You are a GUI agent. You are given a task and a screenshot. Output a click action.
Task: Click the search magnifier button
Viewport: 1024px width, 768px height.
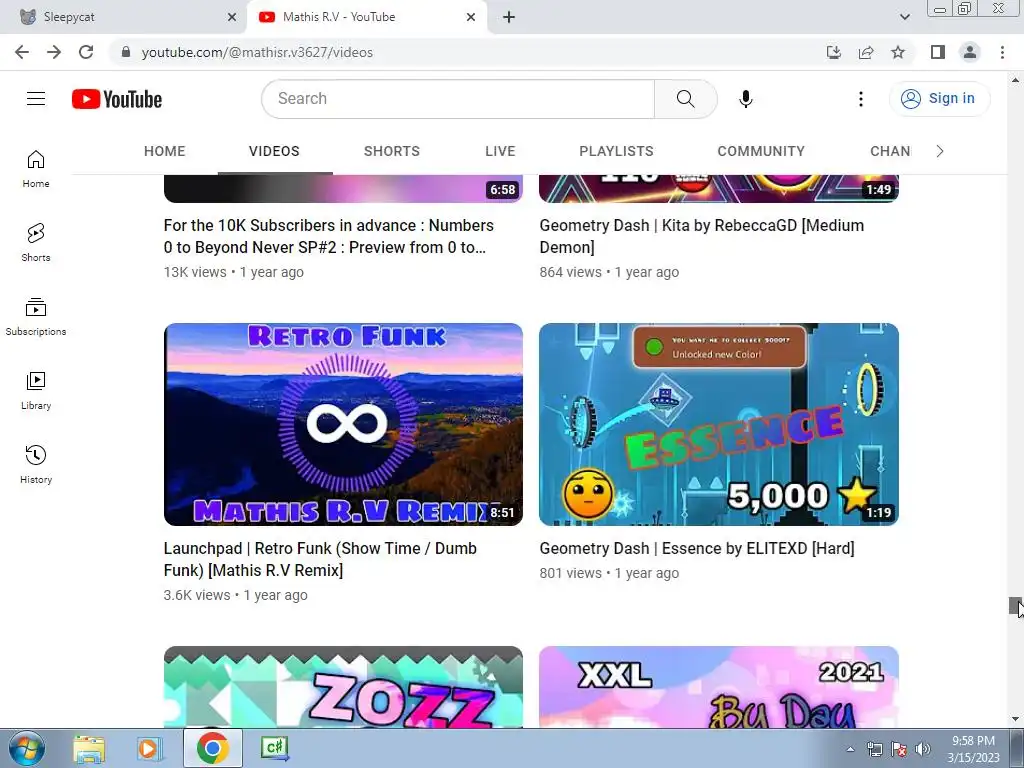click(686, 99)
